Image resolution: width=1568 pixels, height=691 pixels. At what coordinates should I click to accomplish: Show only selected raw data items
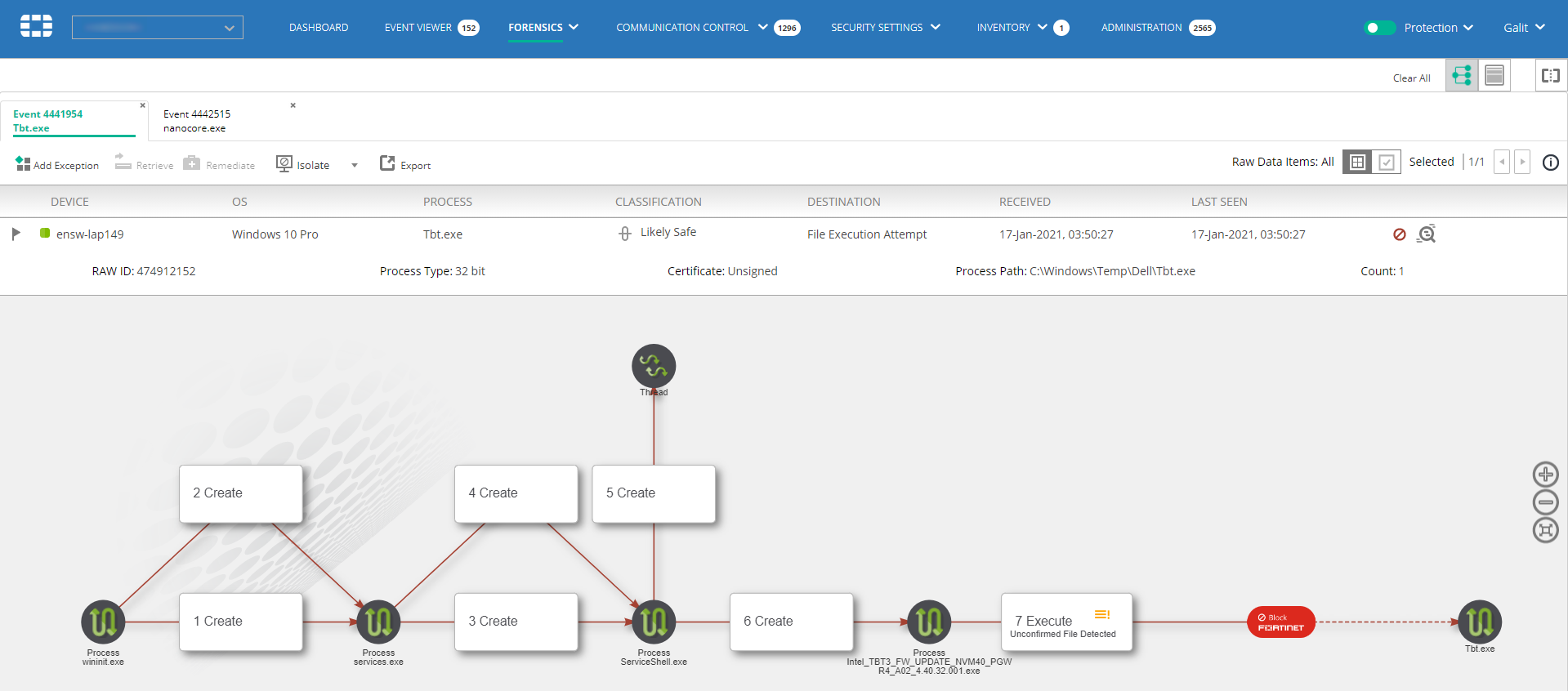[x=1387, y=163]
